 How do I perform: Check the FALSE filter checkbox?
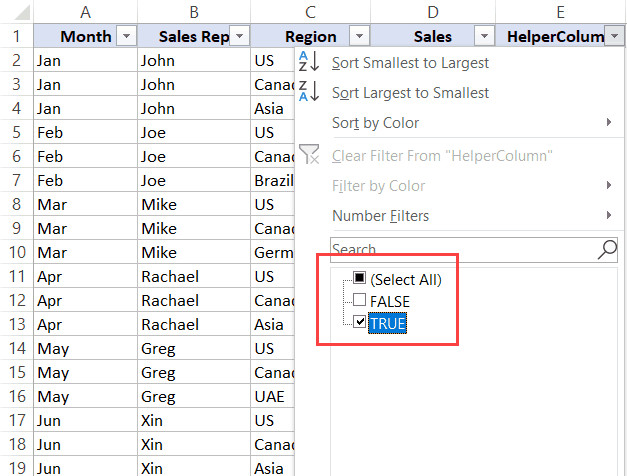click(x=360, y=301)
